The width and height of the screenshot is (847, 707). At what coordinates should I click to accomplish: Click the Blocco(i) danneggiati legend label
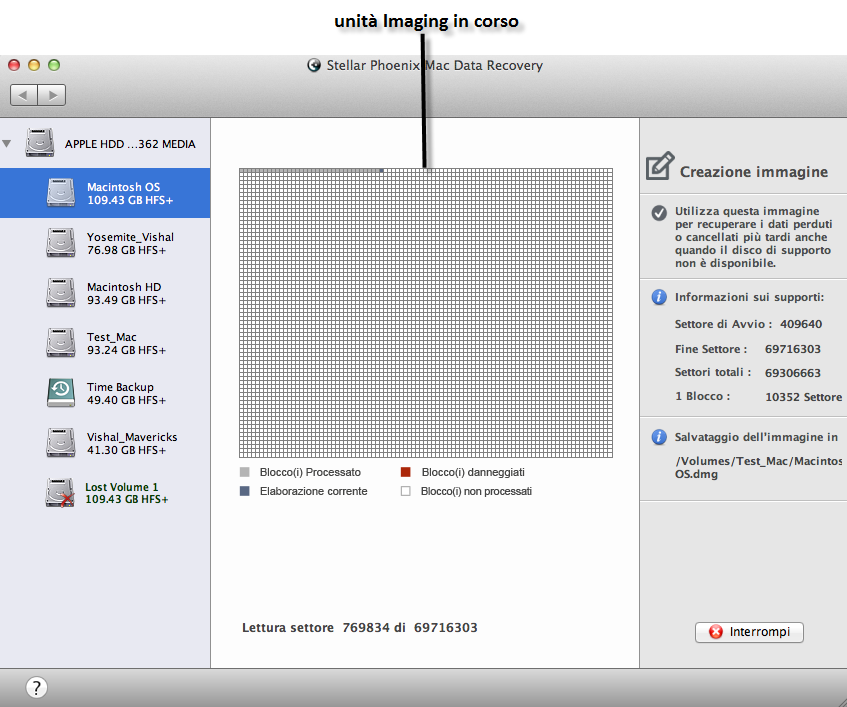[473, 472]
